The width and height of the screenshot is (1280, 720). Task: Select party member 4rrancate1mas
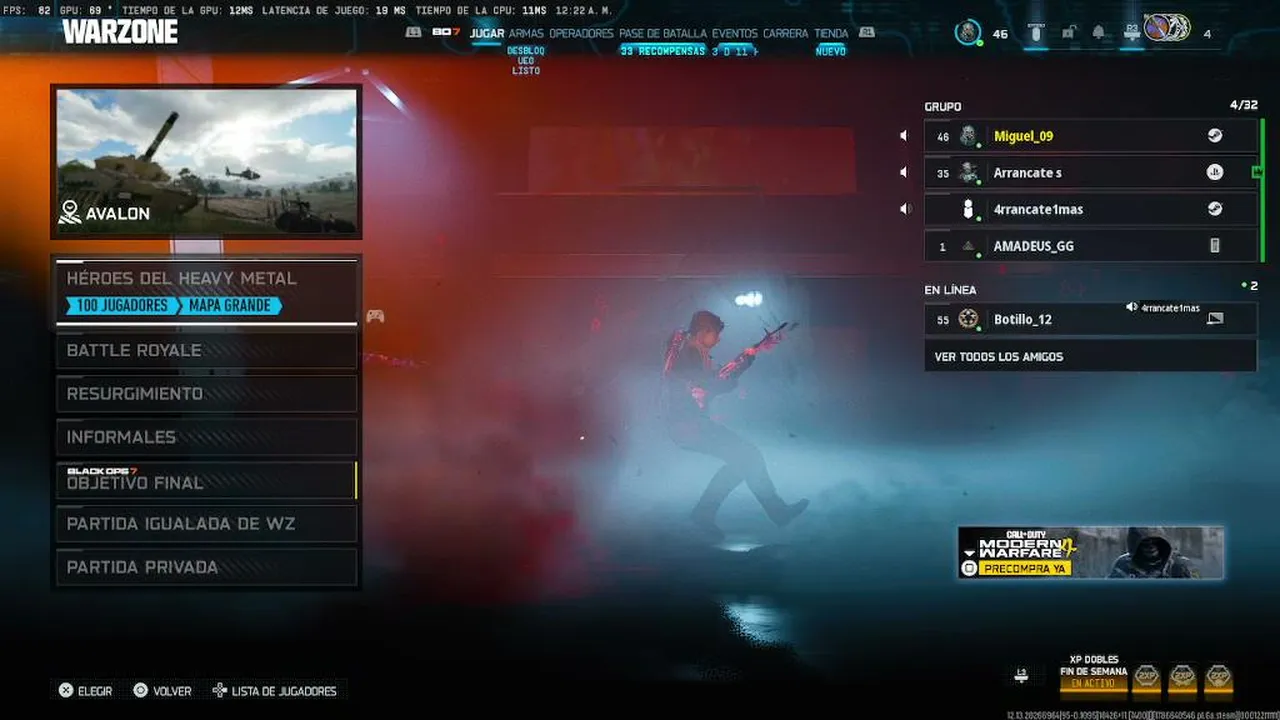point(1090,209)
